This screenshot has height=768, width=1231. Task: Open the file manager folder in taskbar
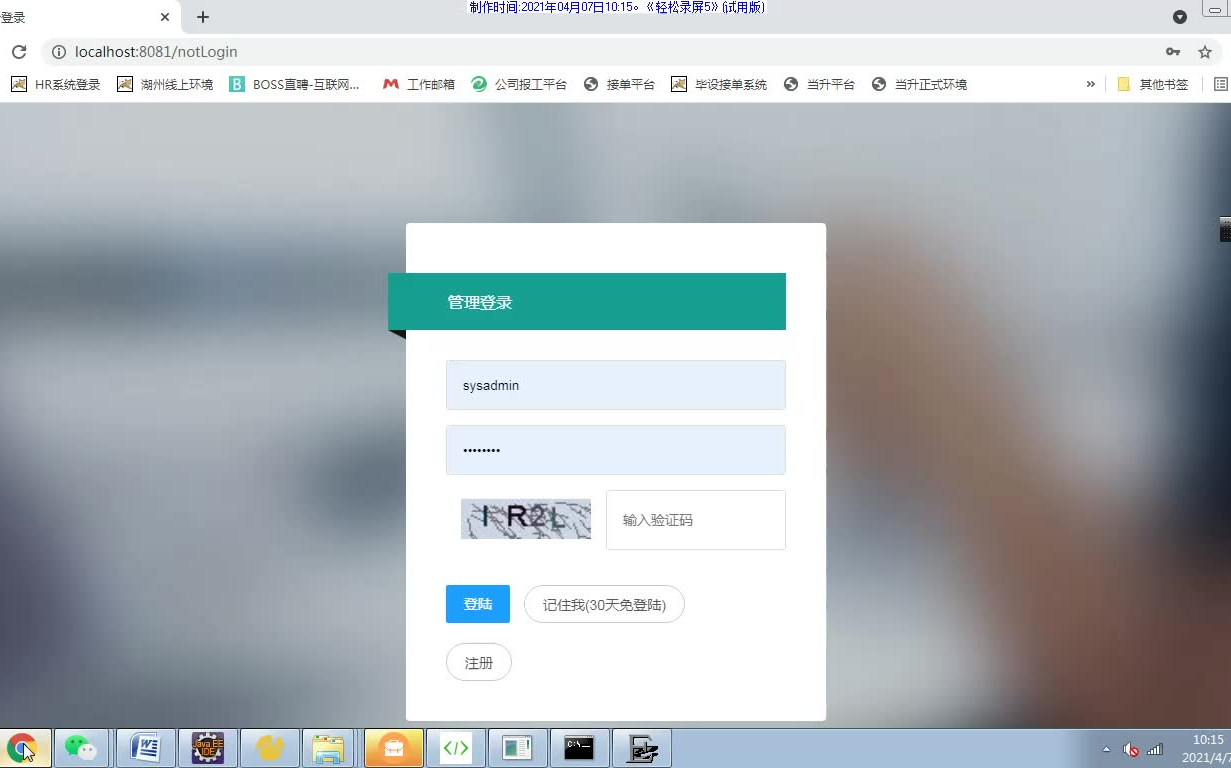(329, 747)
